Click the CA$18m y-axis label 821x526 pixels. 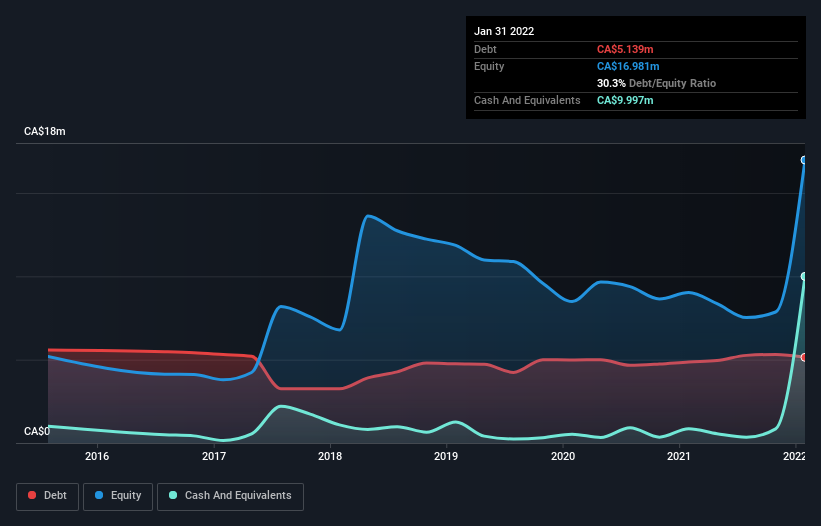45,131
